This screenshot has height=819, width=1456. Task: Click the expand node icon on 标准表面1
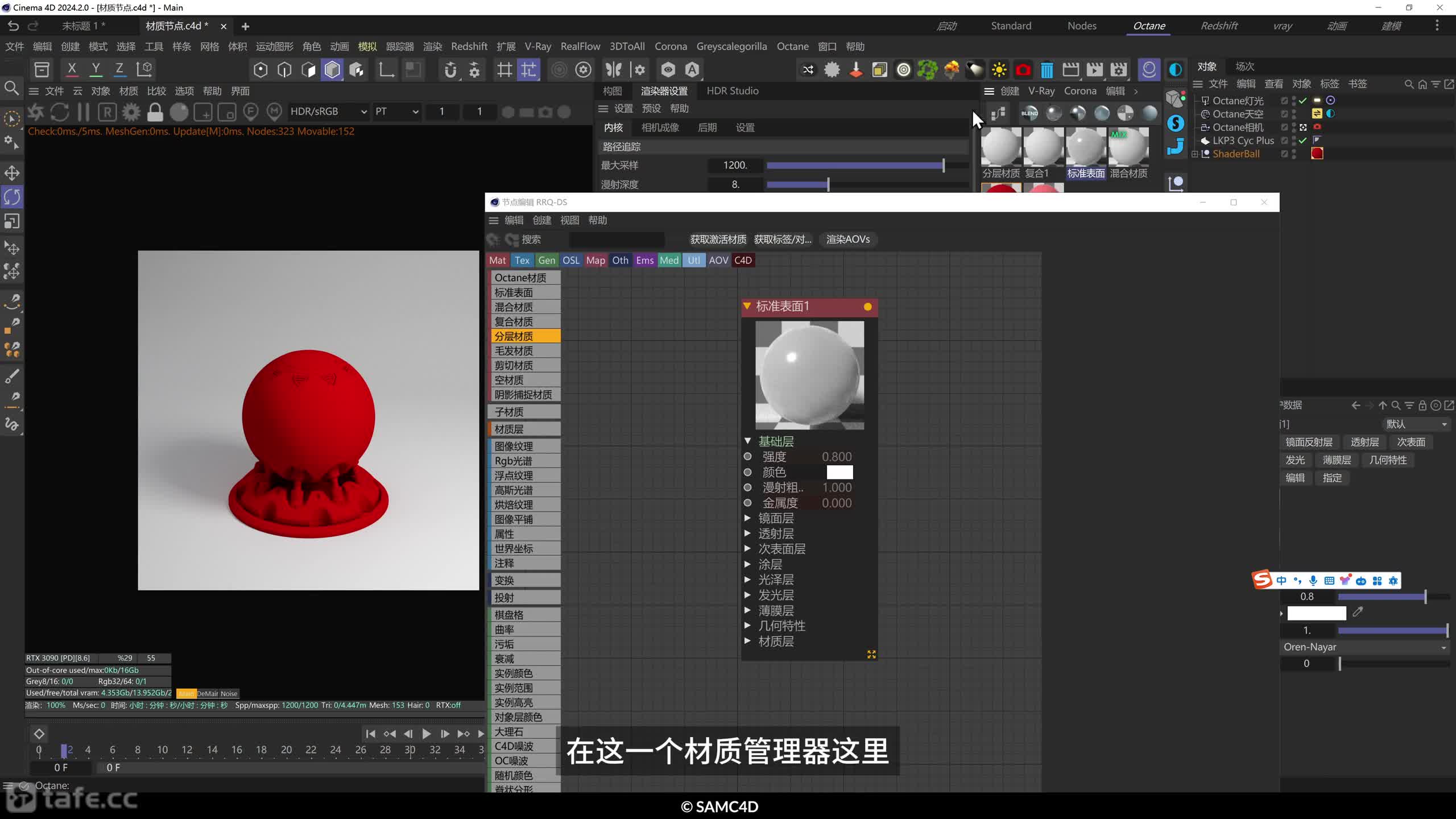point(871,655)
